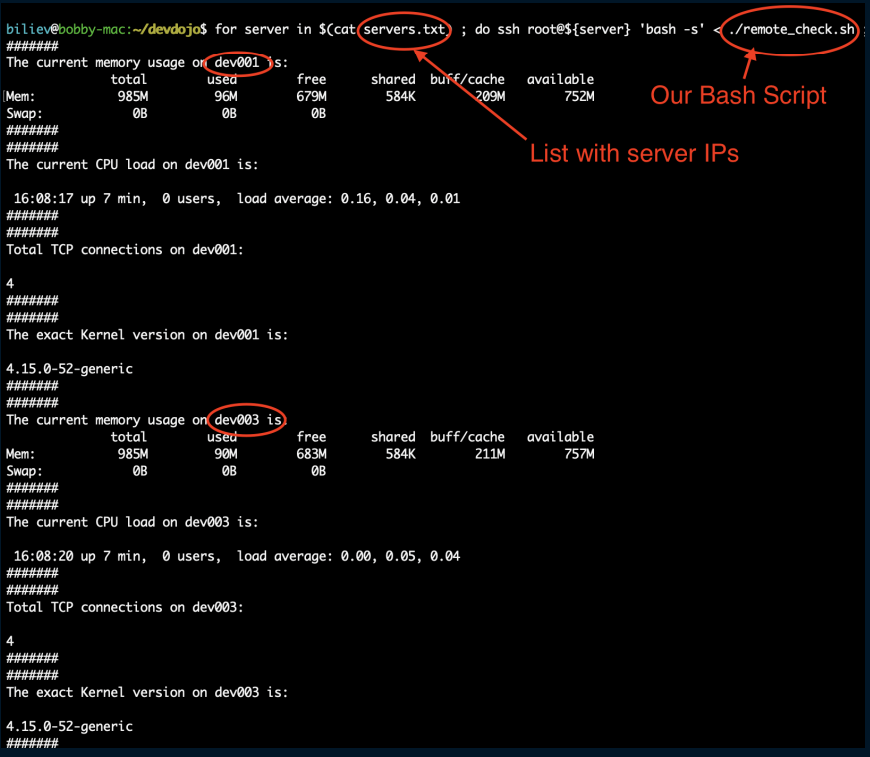Click the free memory value "679M"
This screenshot has width=870, height=757.
coord(311,97)
